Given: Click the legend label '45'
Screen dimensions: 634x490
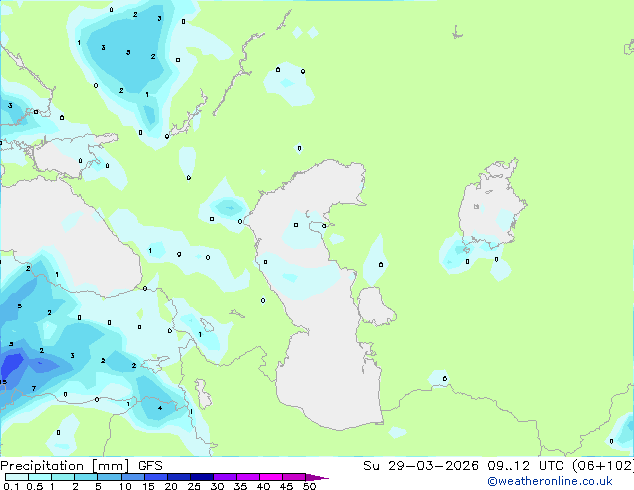Looking at the screenshot, I should (x=286, y=486).
